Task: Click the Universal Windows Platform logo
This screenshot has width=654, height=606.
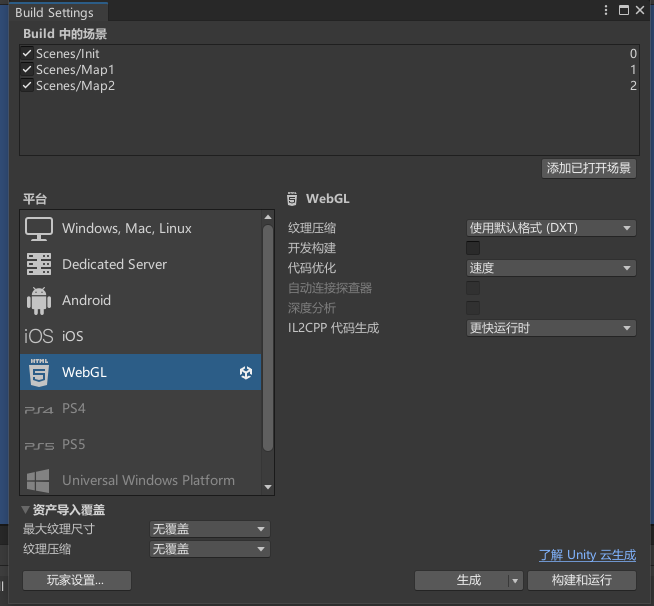Action: [x=38, y=481]
